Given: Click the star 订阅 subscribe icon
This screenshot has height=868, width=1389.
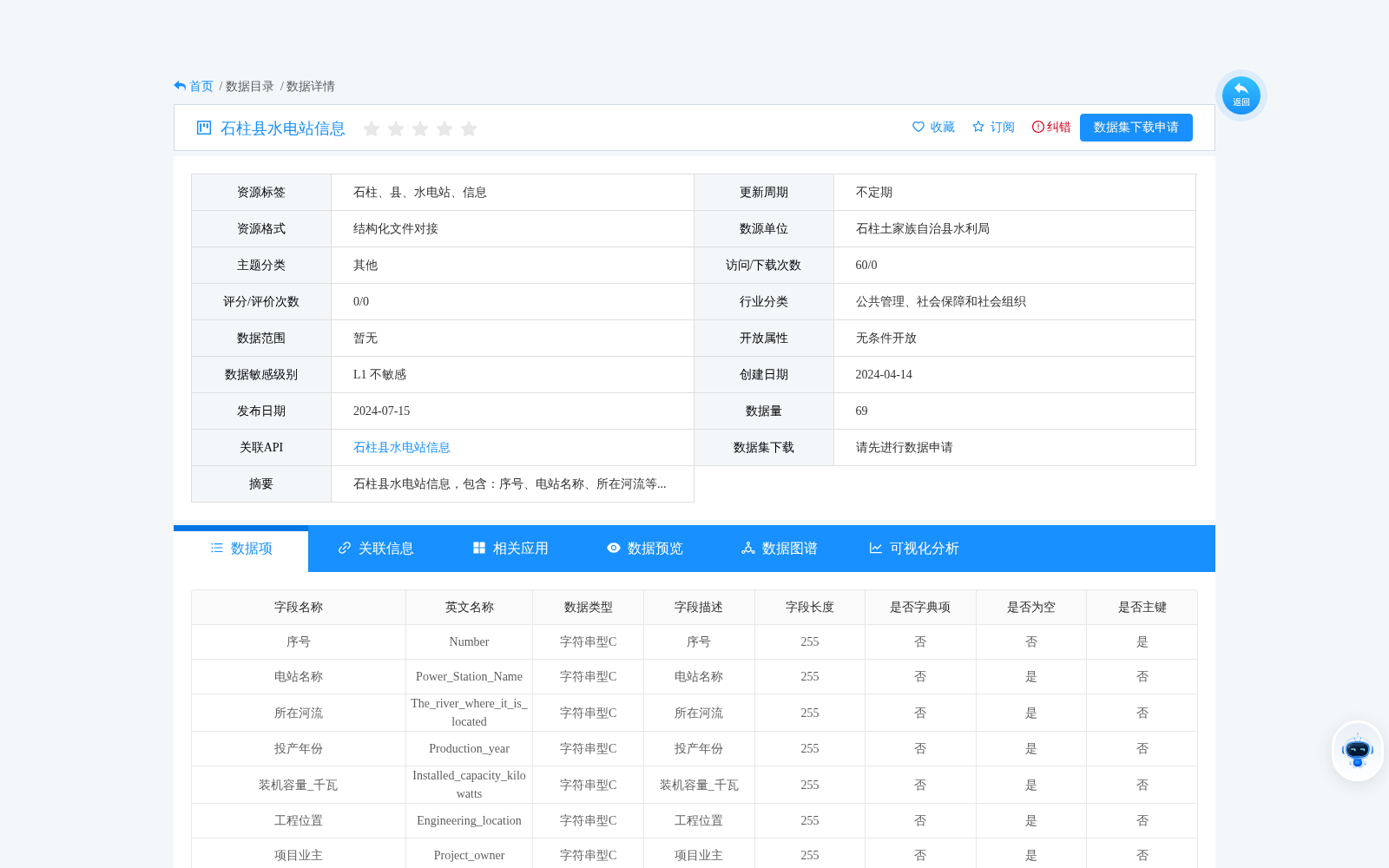Looking at the screenshot, I should point(978,127).
